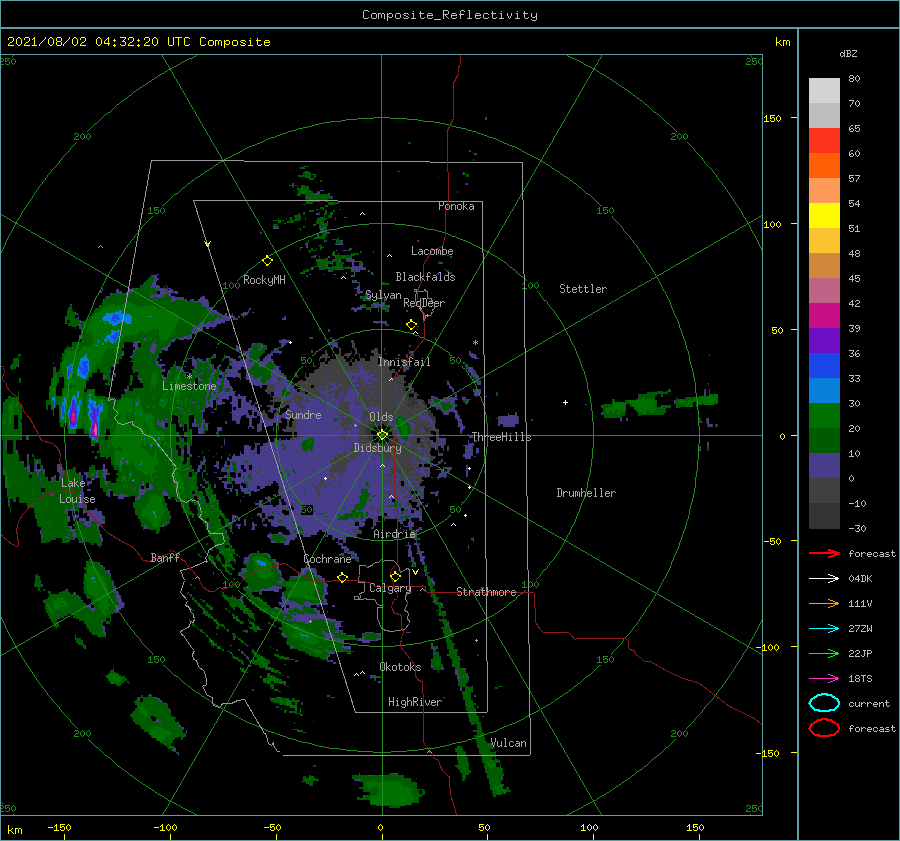Screen dimensions: 900x841
Task: Click the deep orange 57-60 dBZ swatch
Action: [x=824, y=165]
